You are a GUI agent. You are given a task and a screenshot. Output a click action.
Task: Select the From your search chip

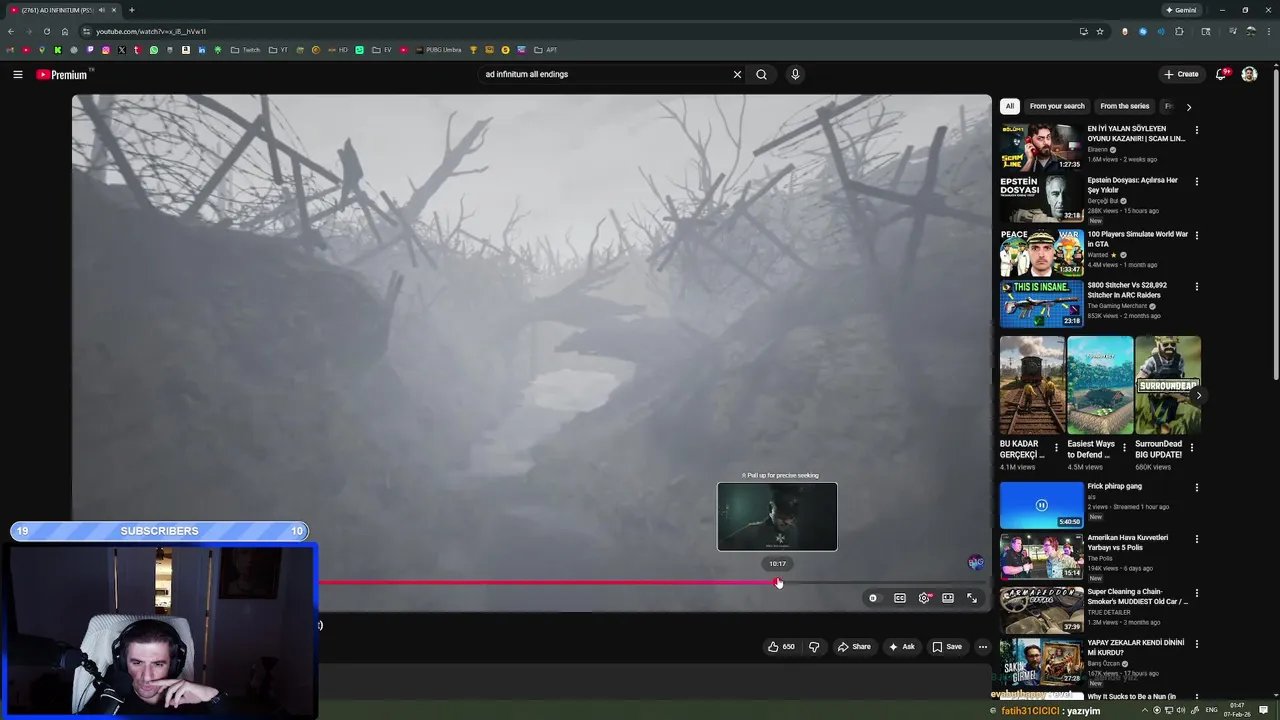pyautogui.click(x=1057, y=106)
